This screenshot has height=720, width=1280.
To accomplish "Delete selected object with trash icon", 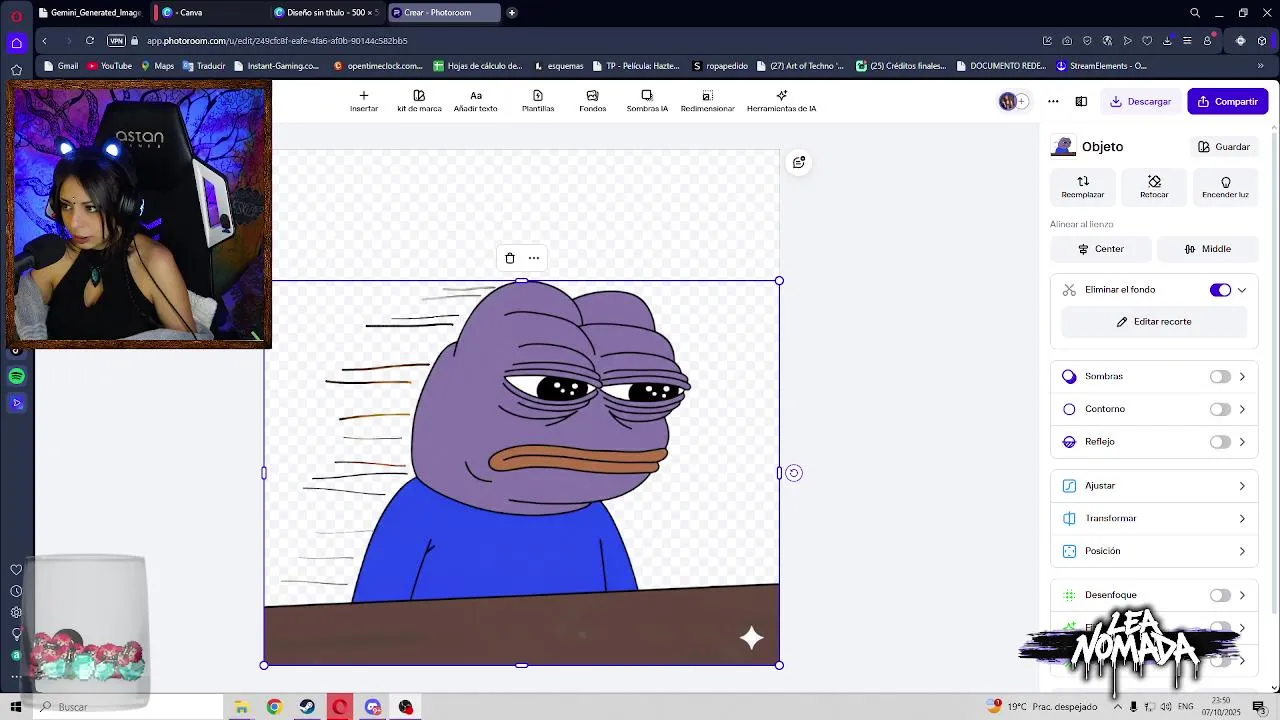I will coord(510,258).
